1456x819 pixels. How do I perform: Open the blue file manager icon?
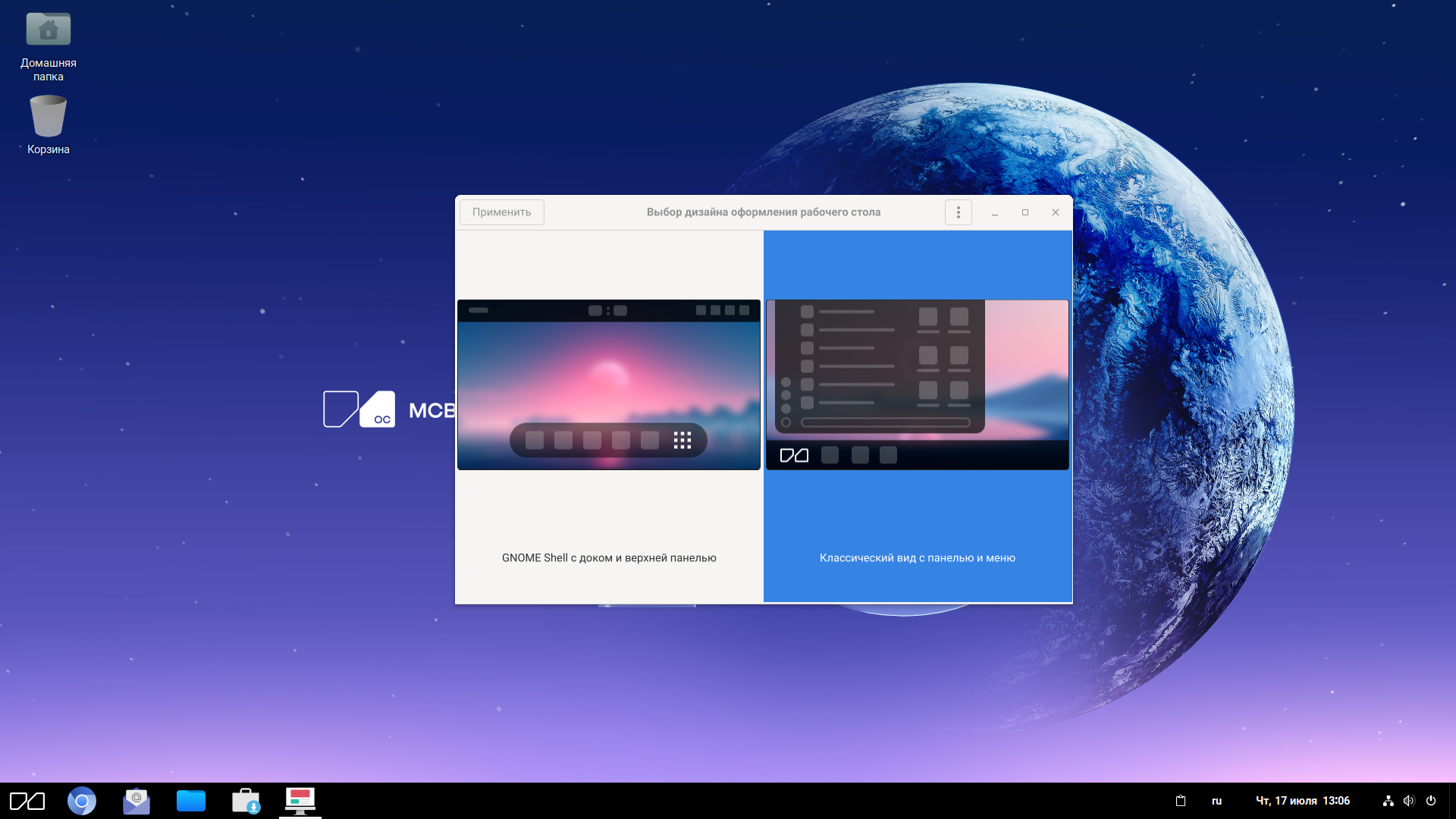coord(191,801)
